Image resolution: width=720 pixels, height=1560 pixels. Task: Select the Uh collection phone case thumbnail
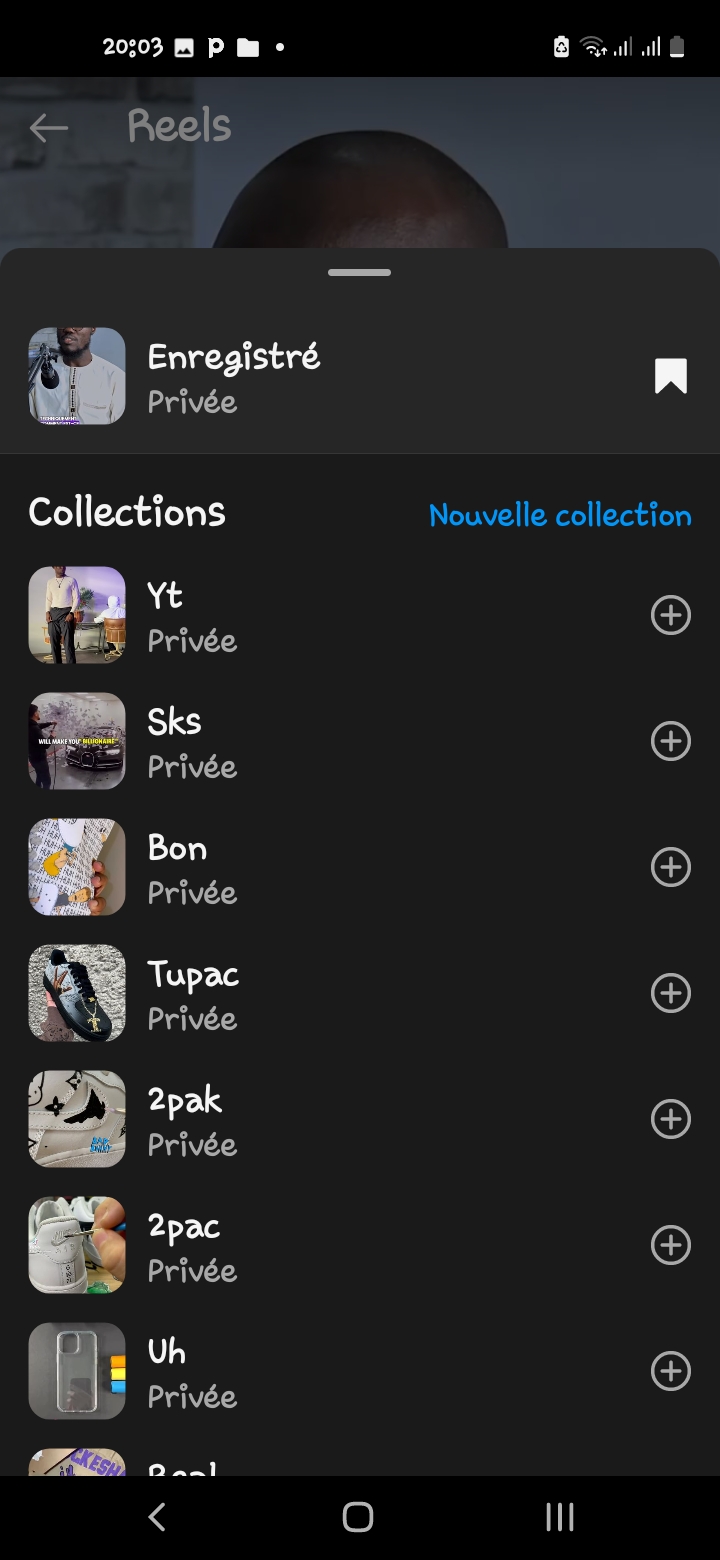[x=77, y=1371]
